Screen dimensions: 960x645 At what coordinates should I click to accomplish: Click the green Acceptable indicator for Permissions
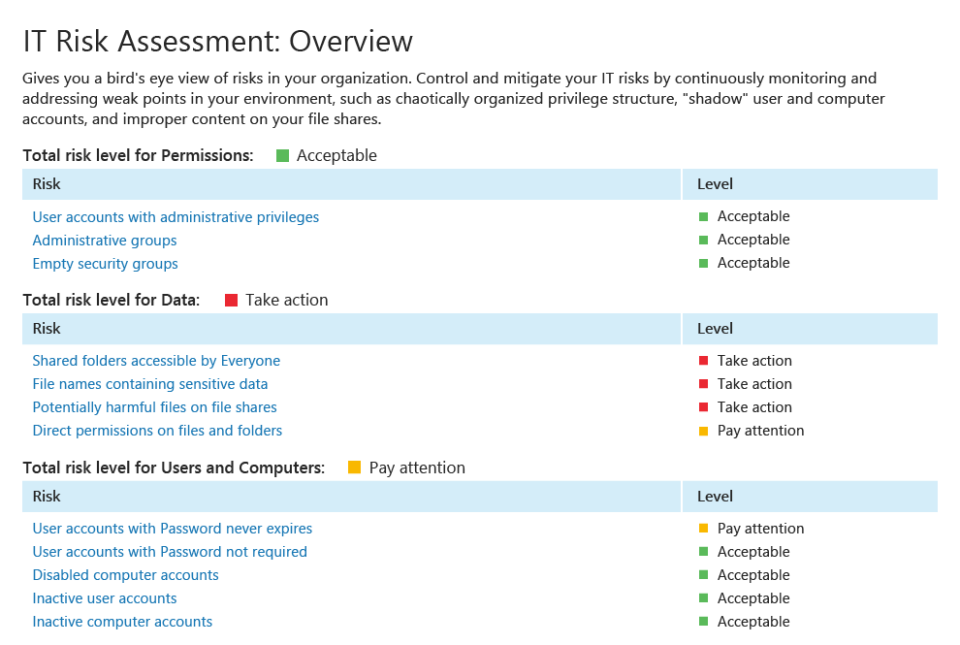(283, 155)
